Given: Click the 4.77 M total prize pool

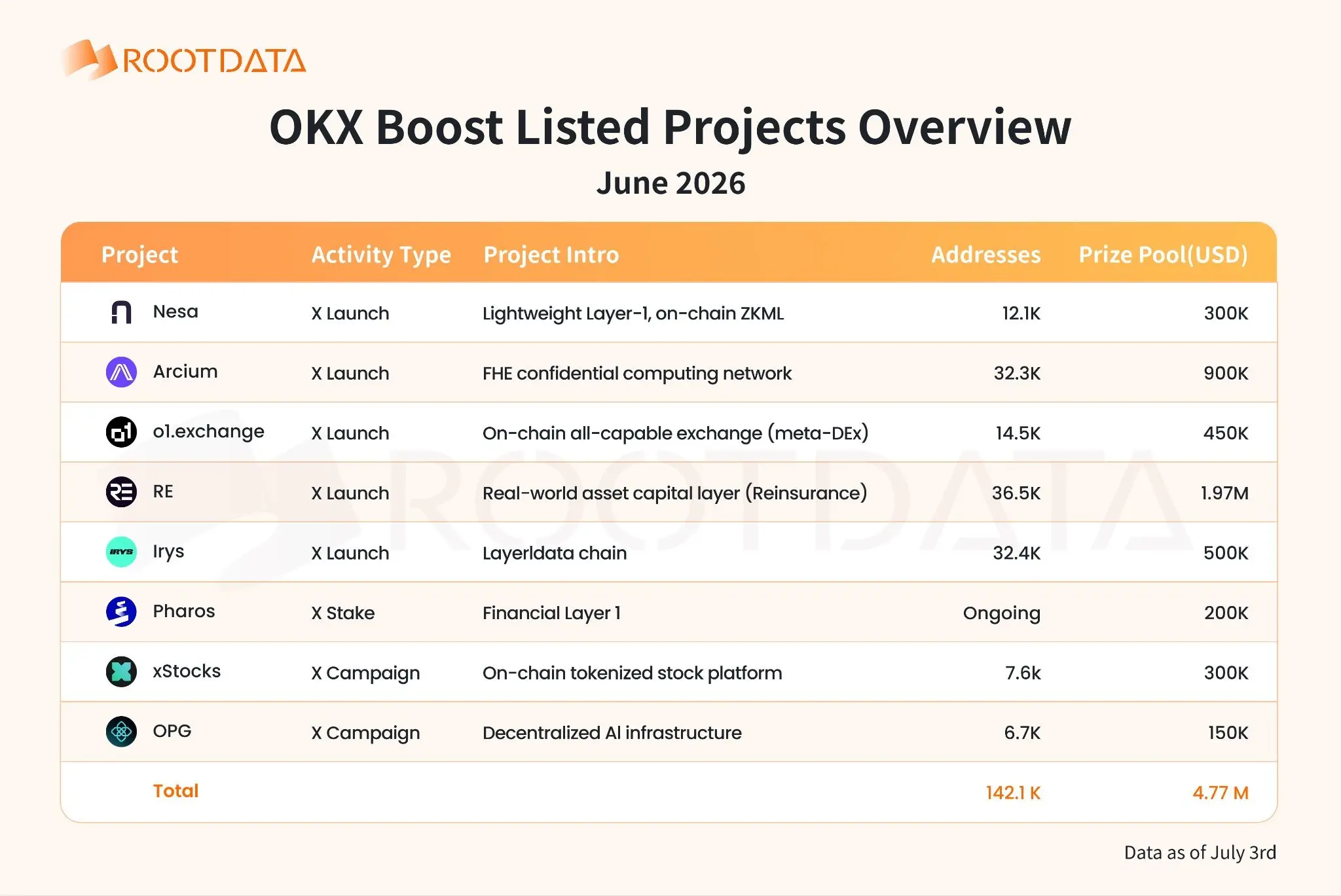Looking at the screenshot, I should 1221,793.
